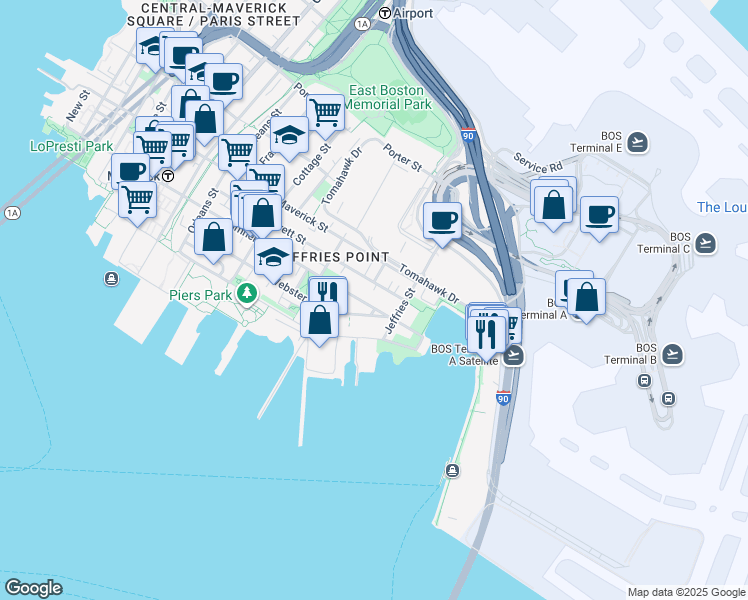This screenshot has height=600, width=748.
Task: Click the coffee cup marker near Terminal C
Action: pos(599,216)
